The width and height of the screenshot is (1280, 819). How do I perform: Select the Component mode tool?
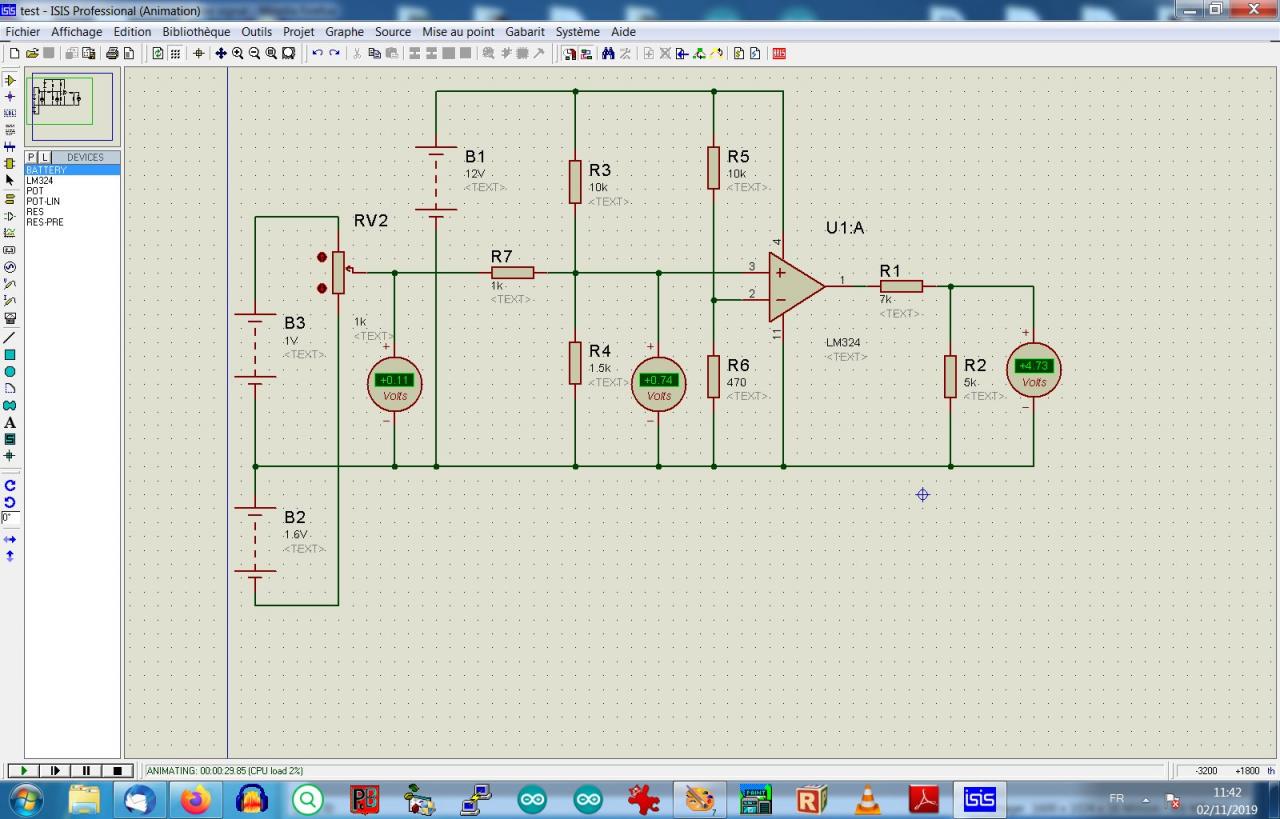click(x=10, y=80)
